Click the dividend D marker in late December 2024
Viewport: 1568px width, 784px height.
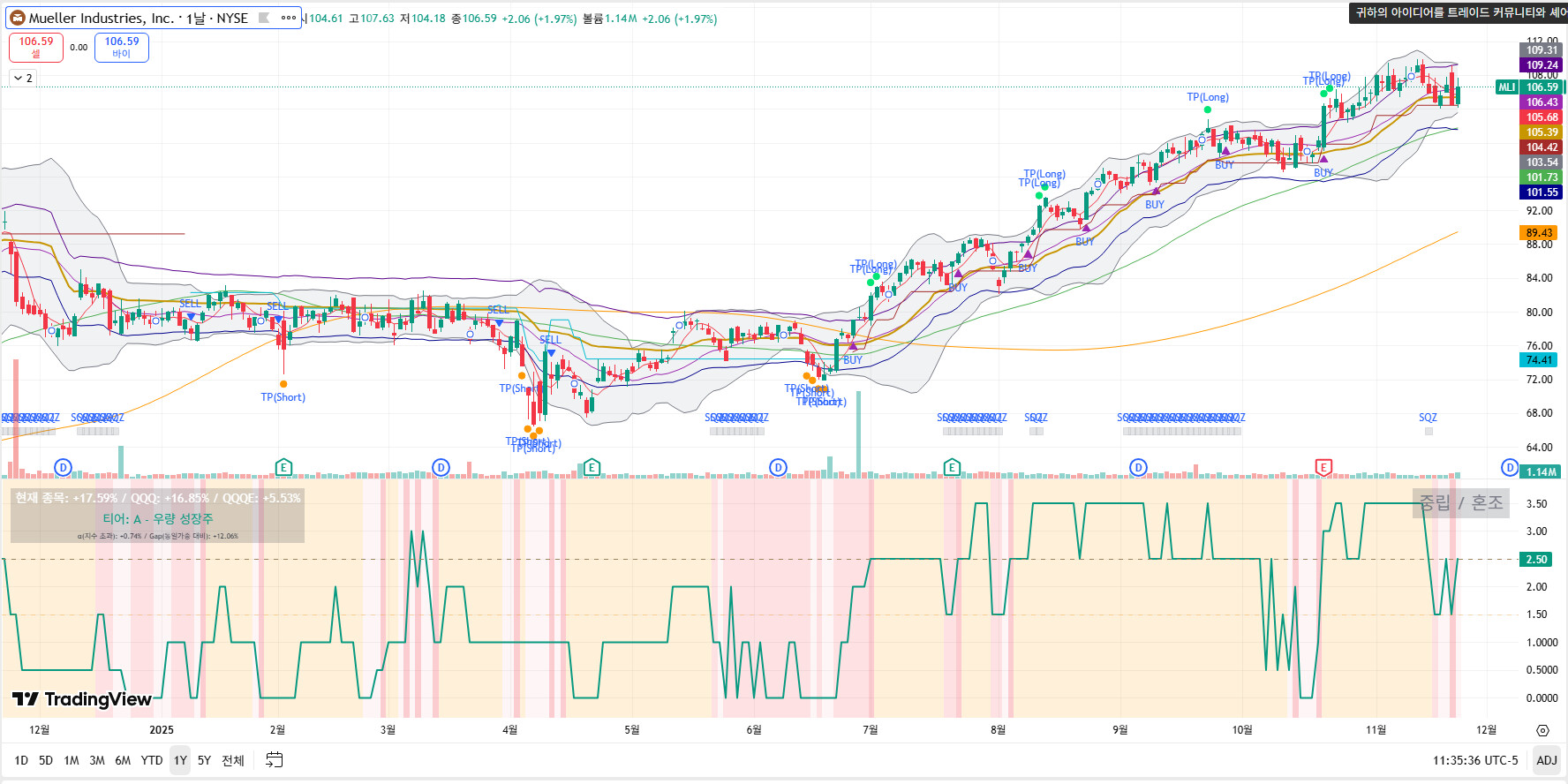(x=63, y=467)
